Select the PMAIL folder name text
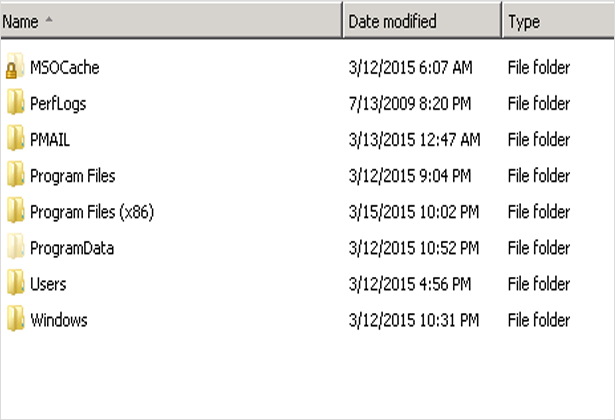 click(50, 140)
